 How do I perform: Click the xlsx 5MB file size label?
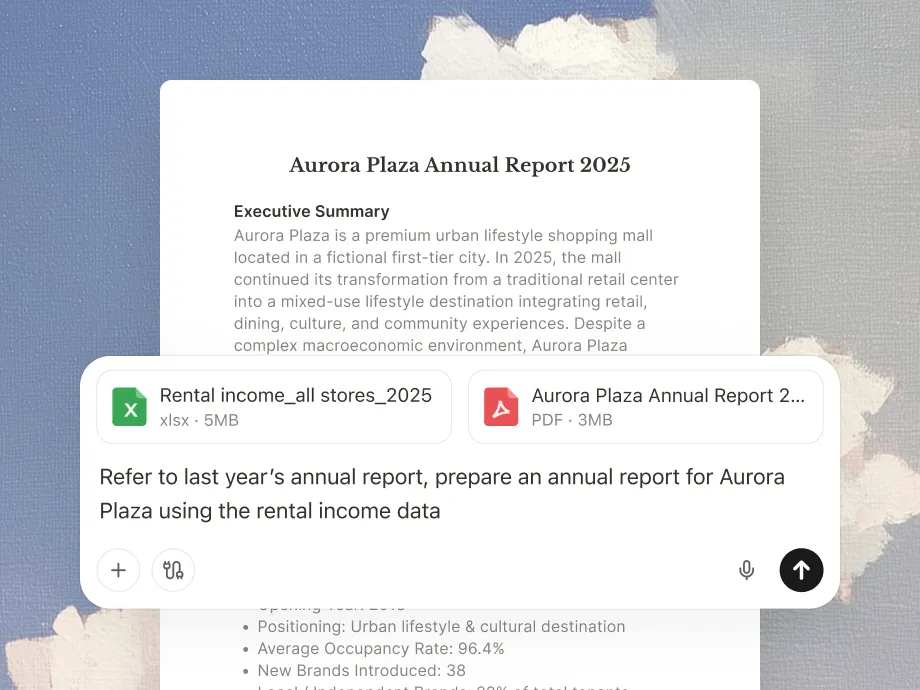[199, 420]
